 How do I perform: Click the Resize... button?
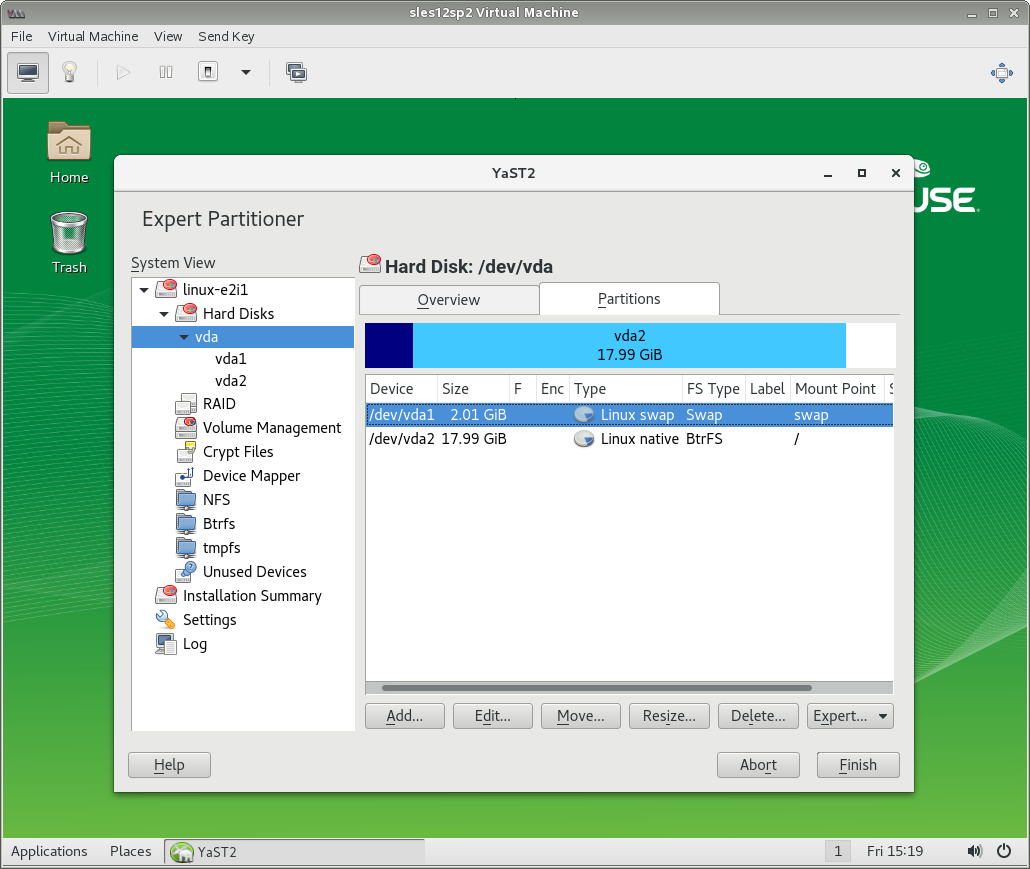tap(669, 716)
